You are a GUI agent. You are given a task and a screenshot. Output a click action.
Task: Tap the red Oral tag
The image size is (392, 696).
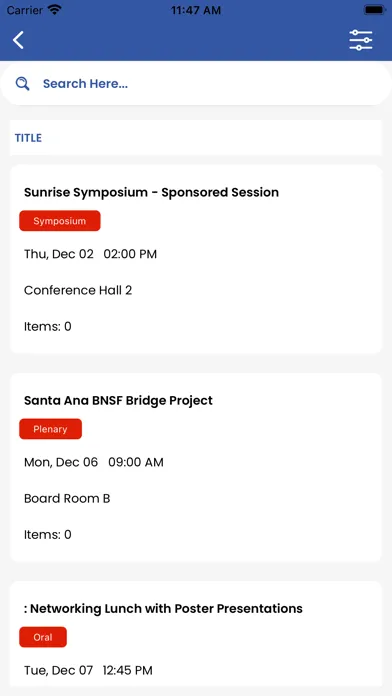(43, 637)
